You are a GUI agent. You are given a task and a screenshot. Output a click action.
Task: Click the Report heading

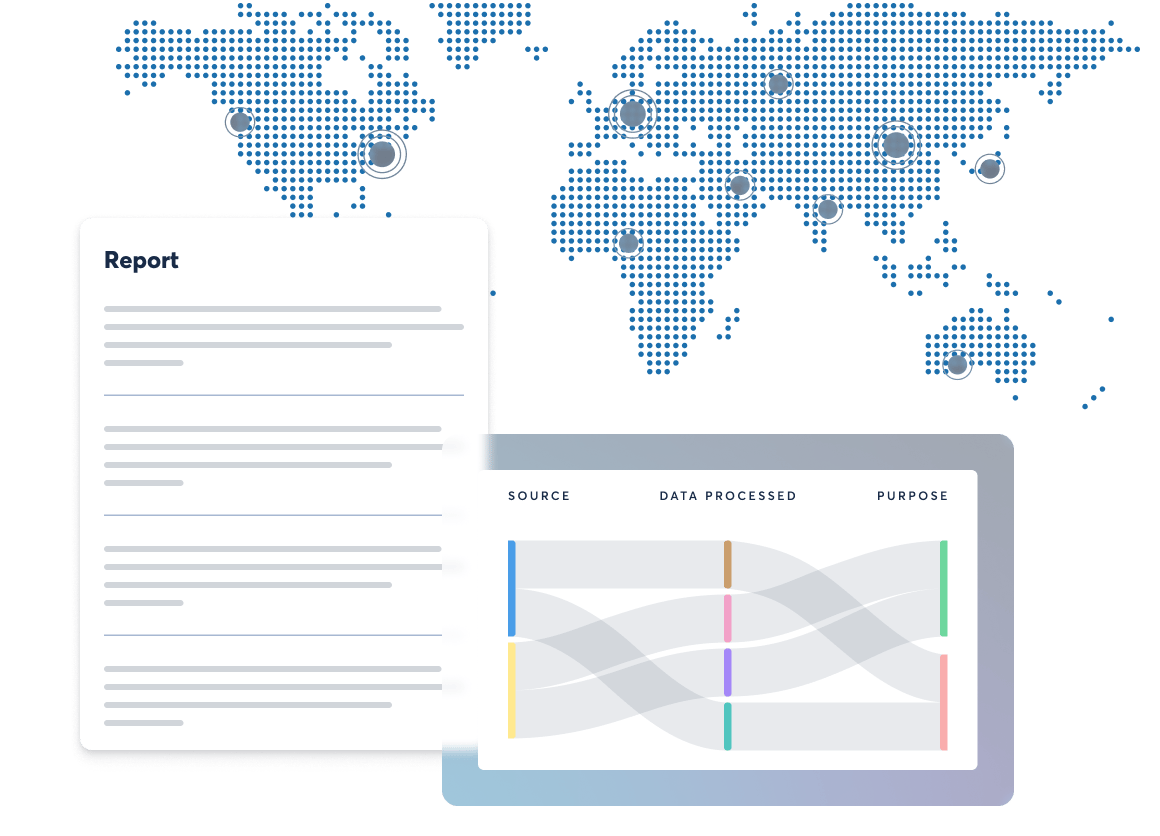[x=141, y=260]
